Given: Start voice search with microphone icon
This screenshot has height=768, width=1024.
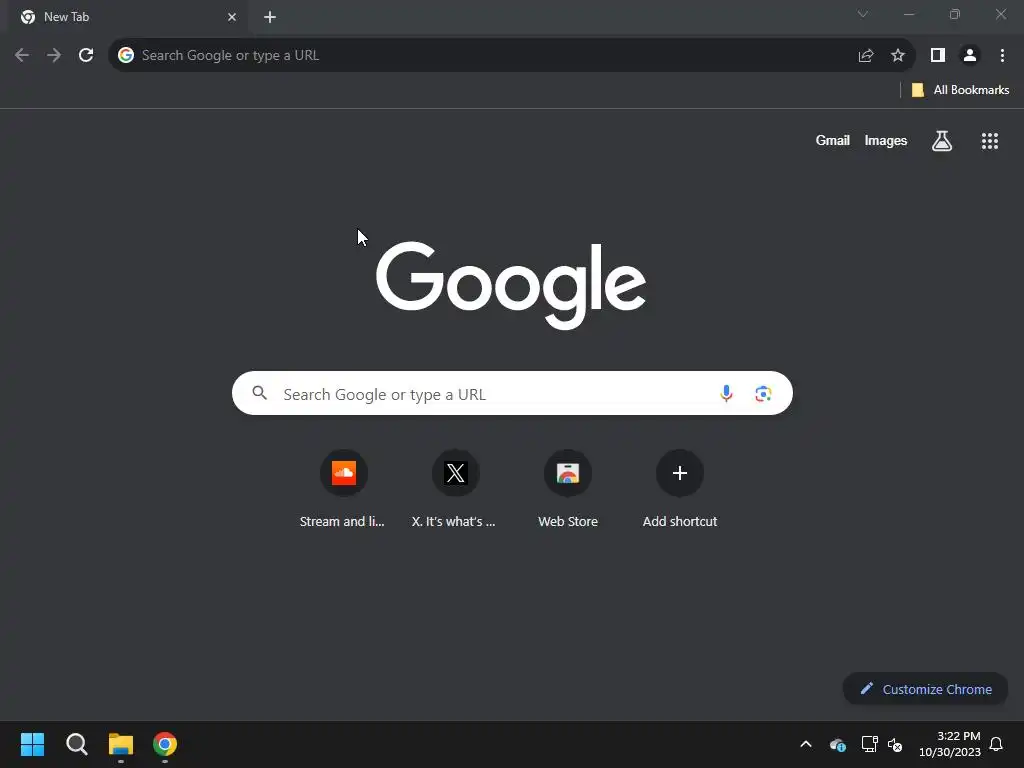Looking at the screenshot, I should [x=726, y=393].
